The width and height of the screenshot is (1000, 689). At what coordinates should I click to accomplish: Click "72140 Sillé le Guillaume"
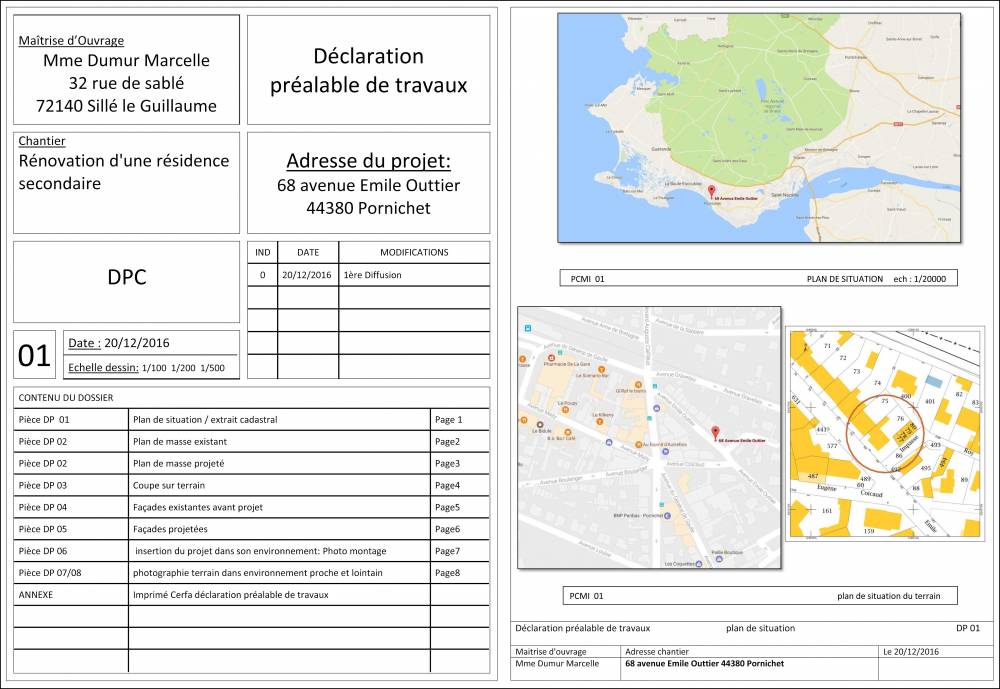tap(126, 106)
